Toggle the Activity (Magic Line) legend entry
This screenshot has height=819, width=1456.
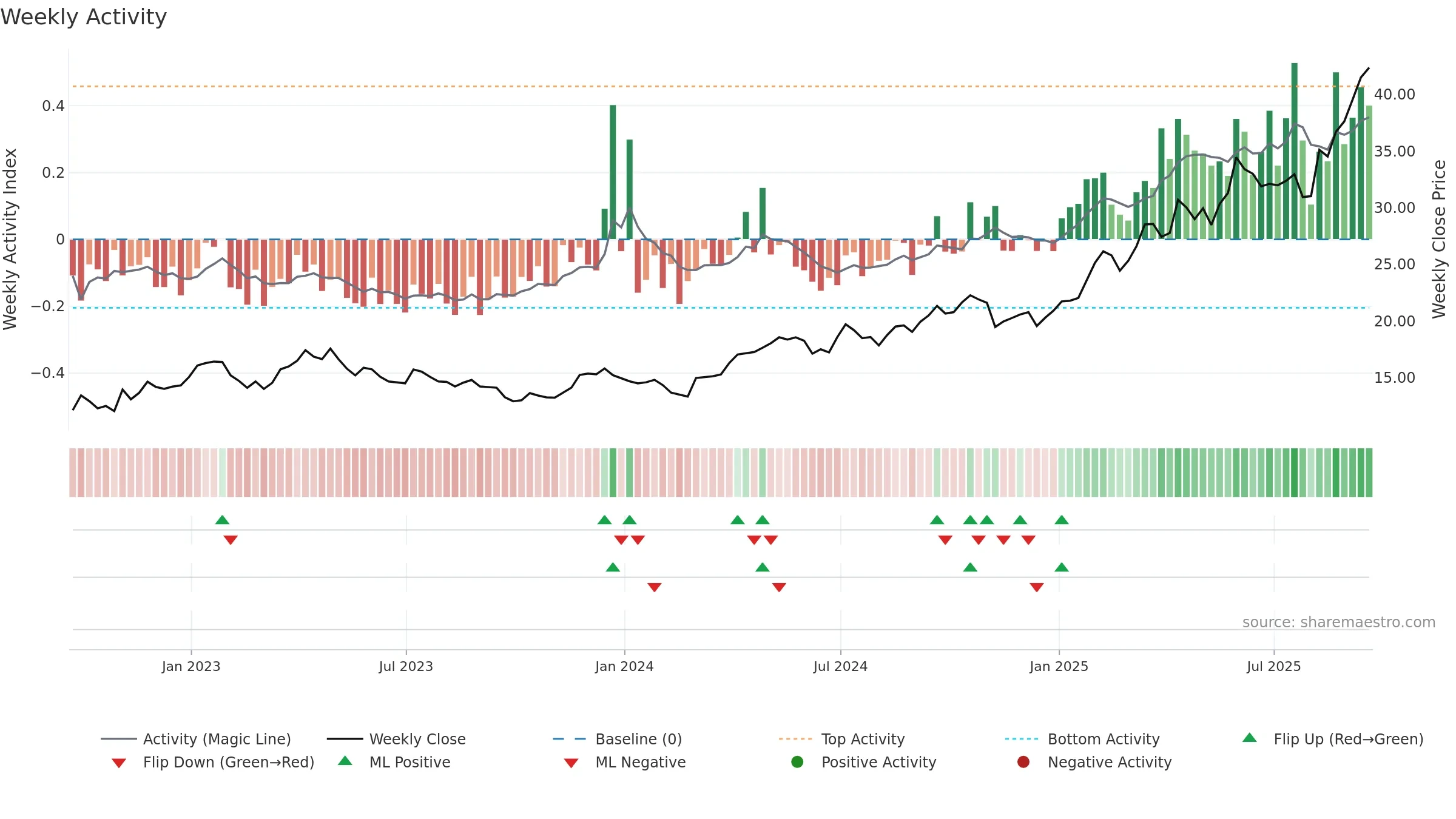pos(196,739)
